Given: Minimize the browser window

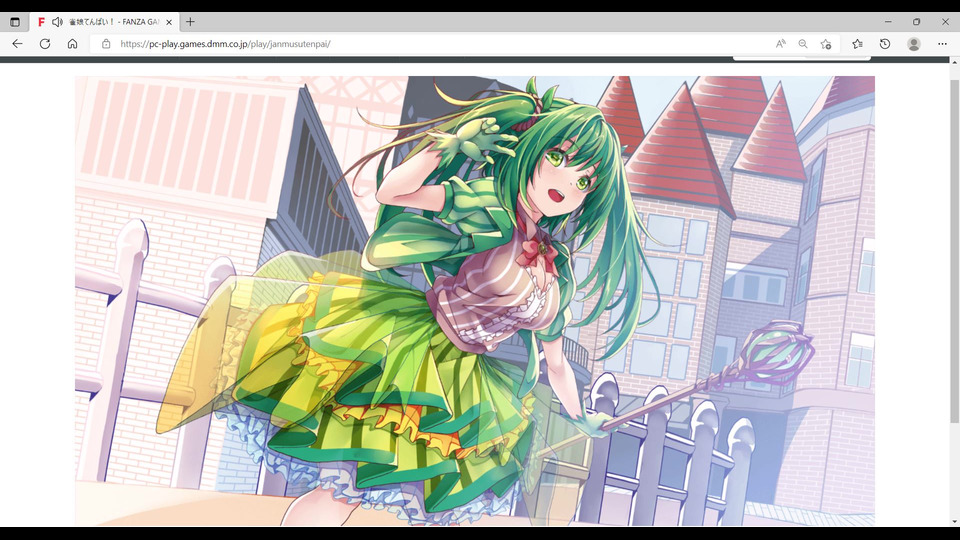Looking at the screenshot, I should pyautogui.click(x=888, y=22).
